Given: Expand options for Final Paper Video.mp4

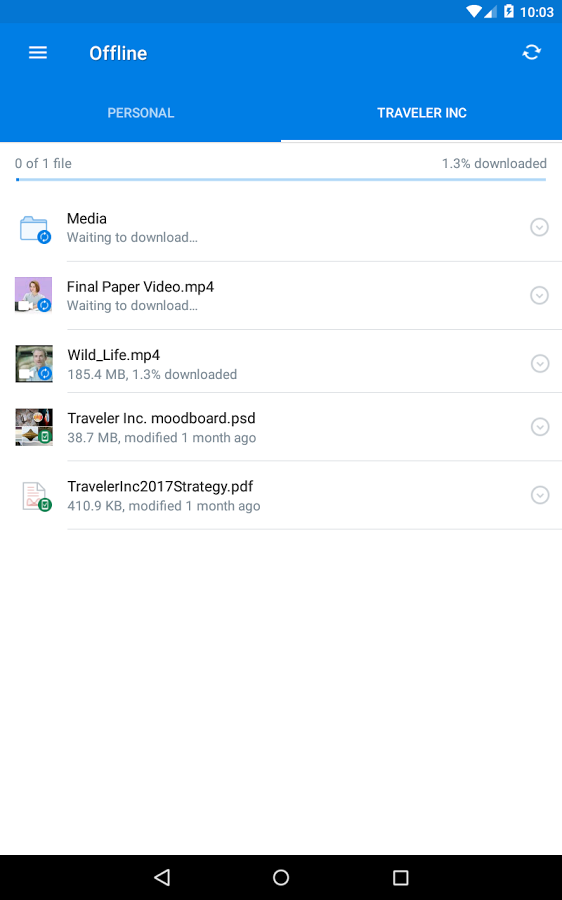Looking at the screenshot, I should 539,295.
